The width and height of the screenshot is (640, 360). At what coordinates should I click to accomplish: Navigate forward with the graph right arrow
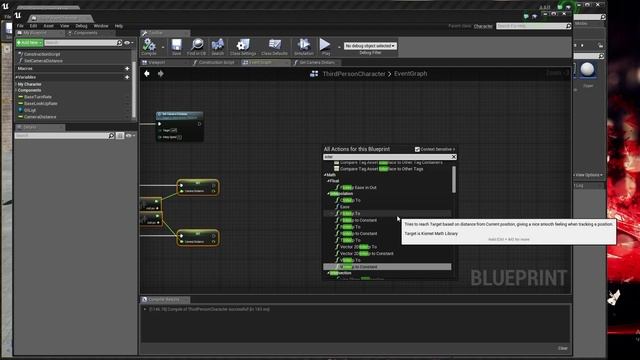coord(161,73)
